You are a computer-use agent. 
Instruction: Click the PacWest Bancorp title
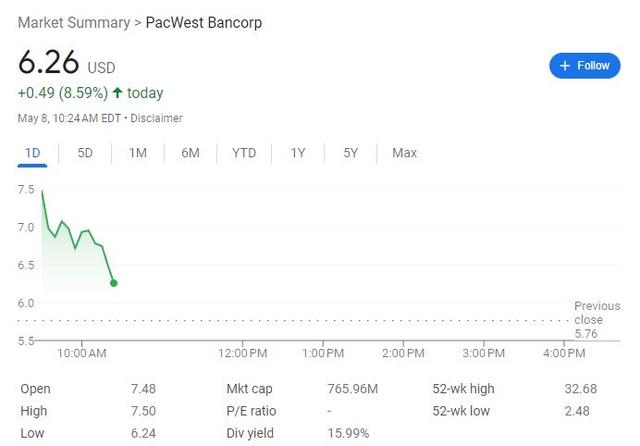(204, 22)
